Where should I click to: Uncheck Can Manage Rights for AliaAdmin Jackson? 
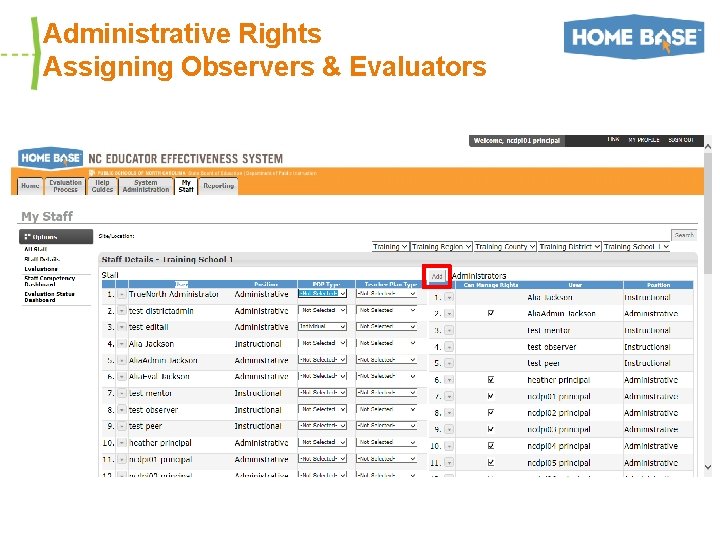pos(490,313)
